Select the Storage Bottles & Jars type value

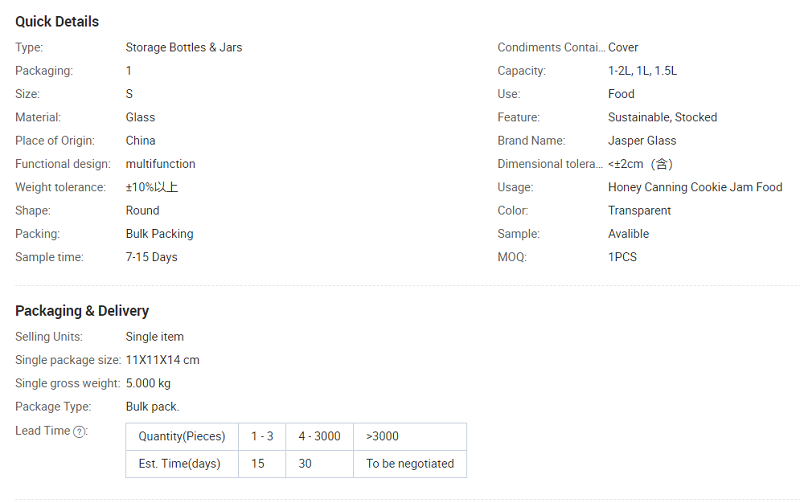[x=184, y=47]
